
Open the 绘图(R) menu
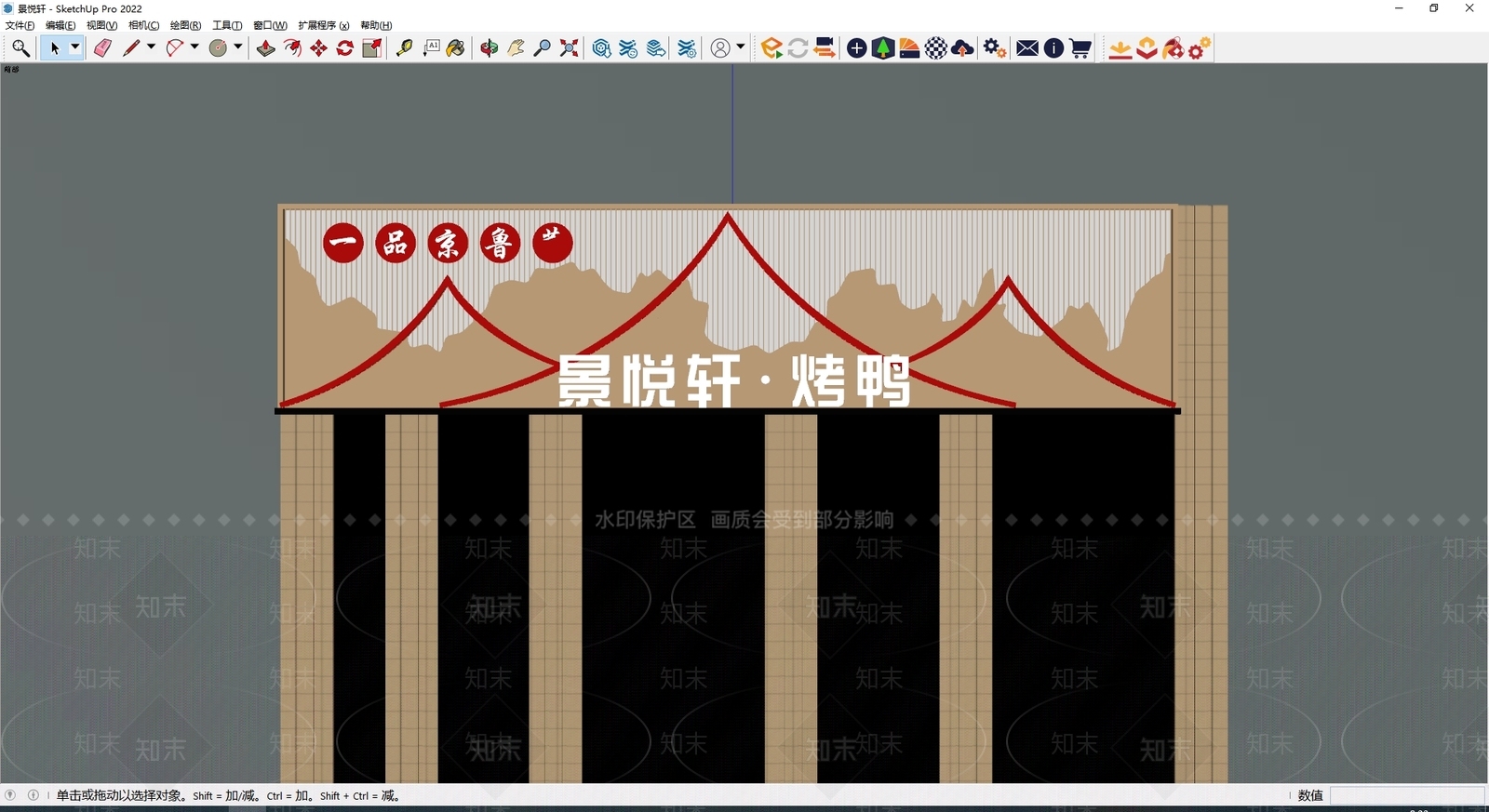[x=185, y=25]
